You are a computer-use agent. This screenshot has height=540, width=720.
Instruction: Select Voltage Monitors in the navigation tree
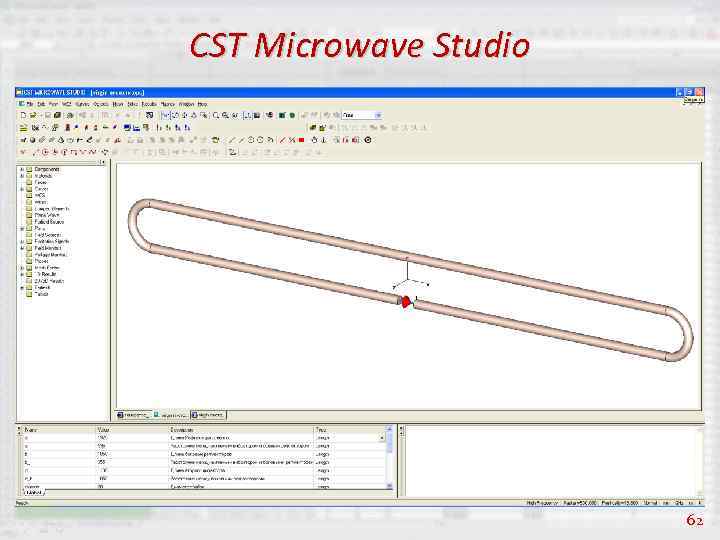pos(51,254)
